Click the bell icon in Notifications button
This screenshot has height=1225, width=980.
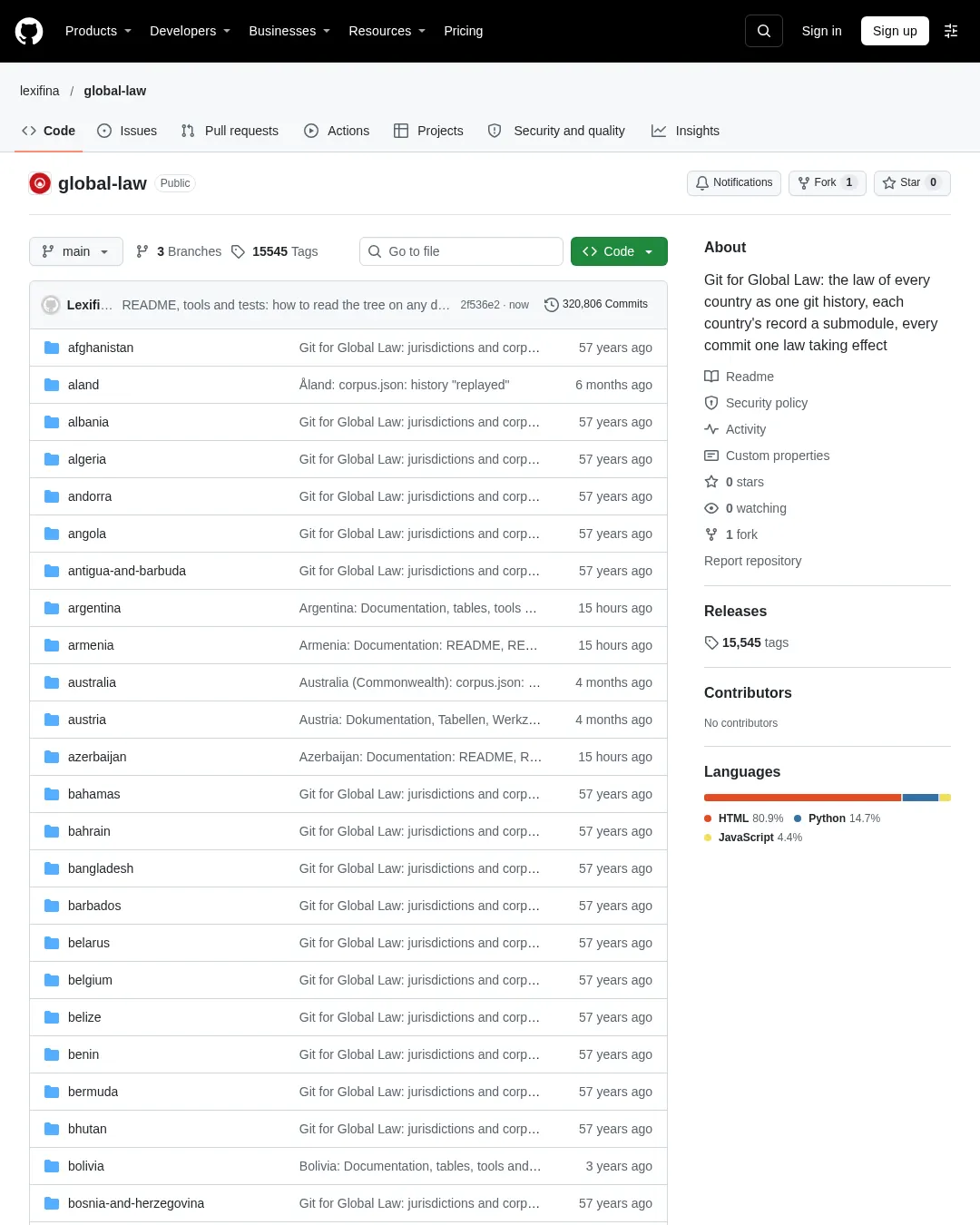[702, 183]
